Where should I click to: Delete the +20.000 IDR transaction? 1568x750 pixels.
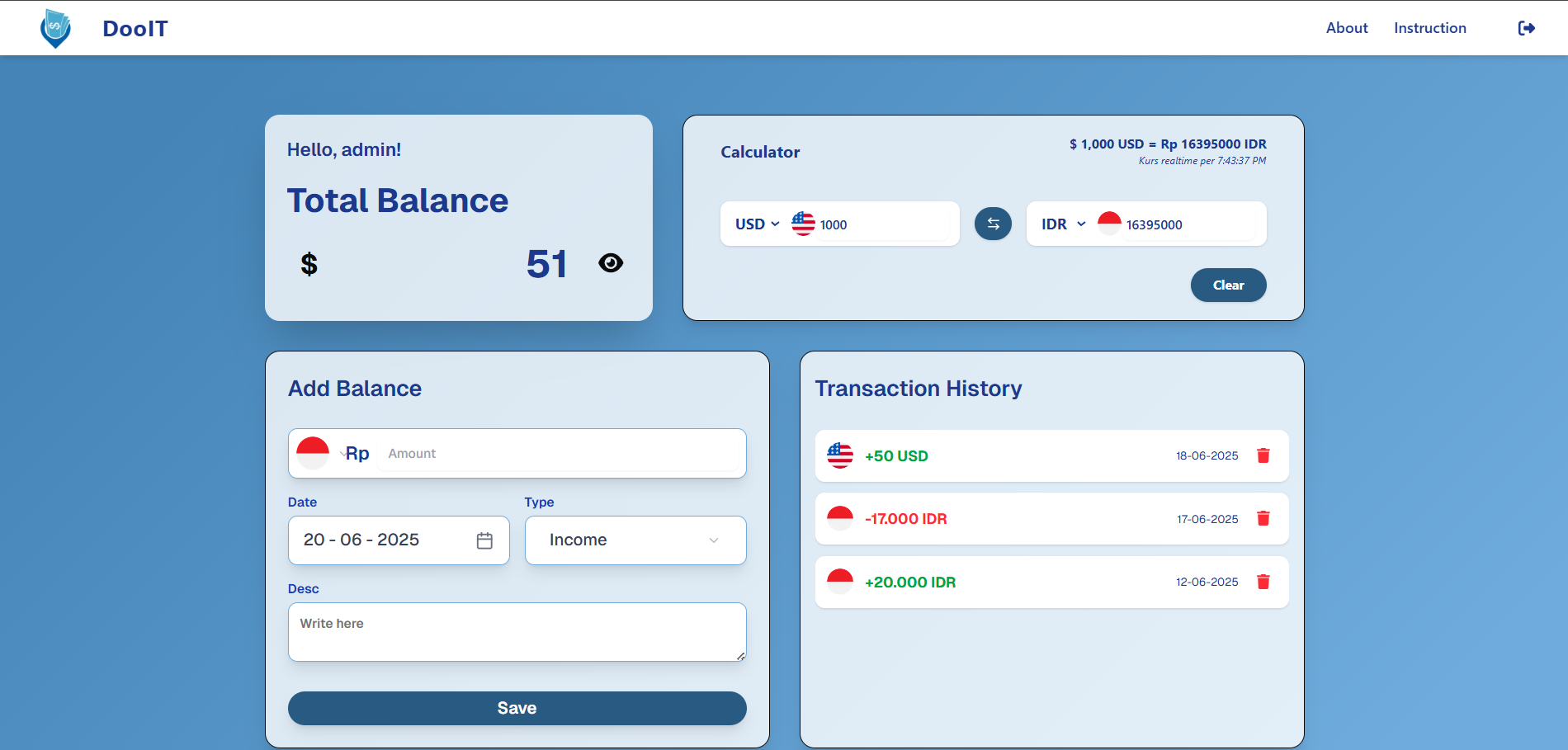point(1263,582)
